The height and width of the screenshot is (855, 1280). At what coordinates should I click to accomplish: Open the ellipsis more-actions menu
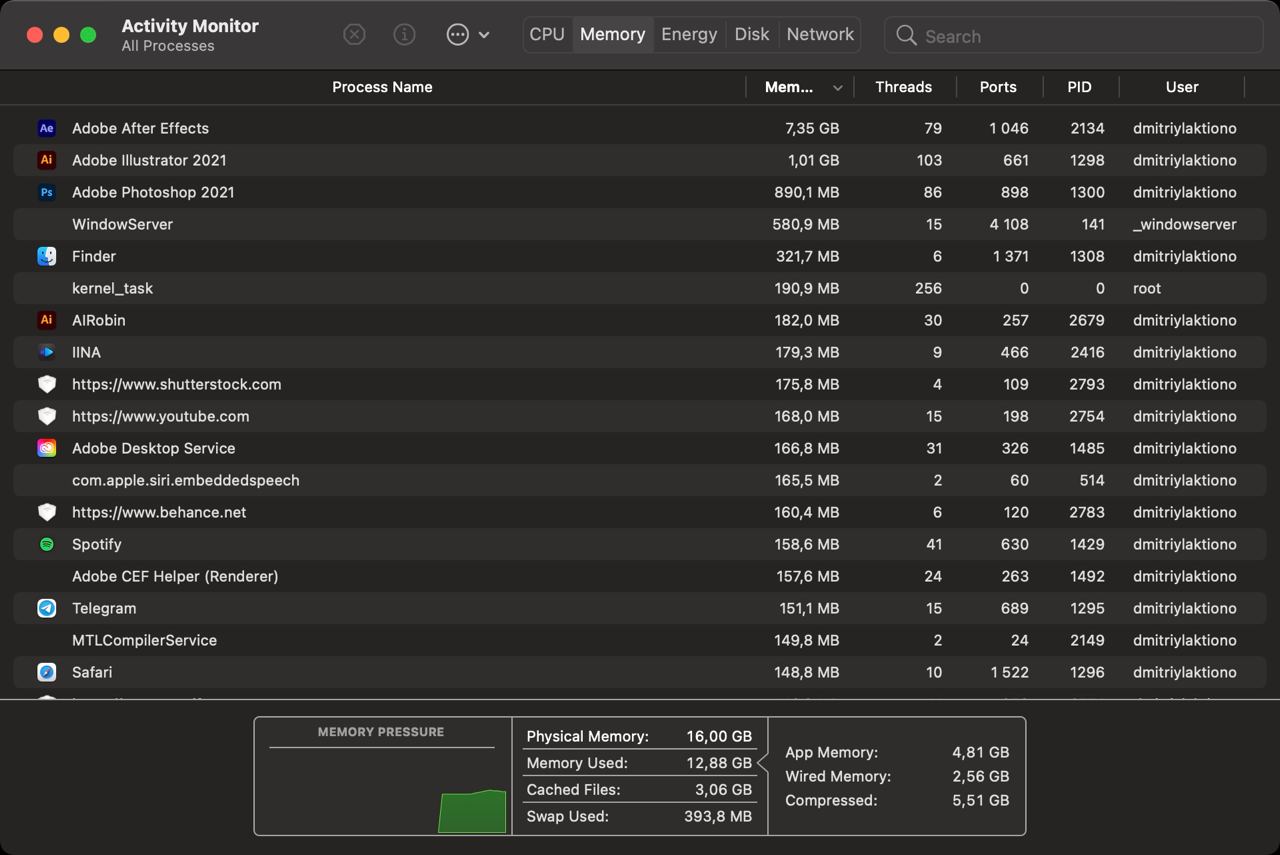[x=467, y=34]
